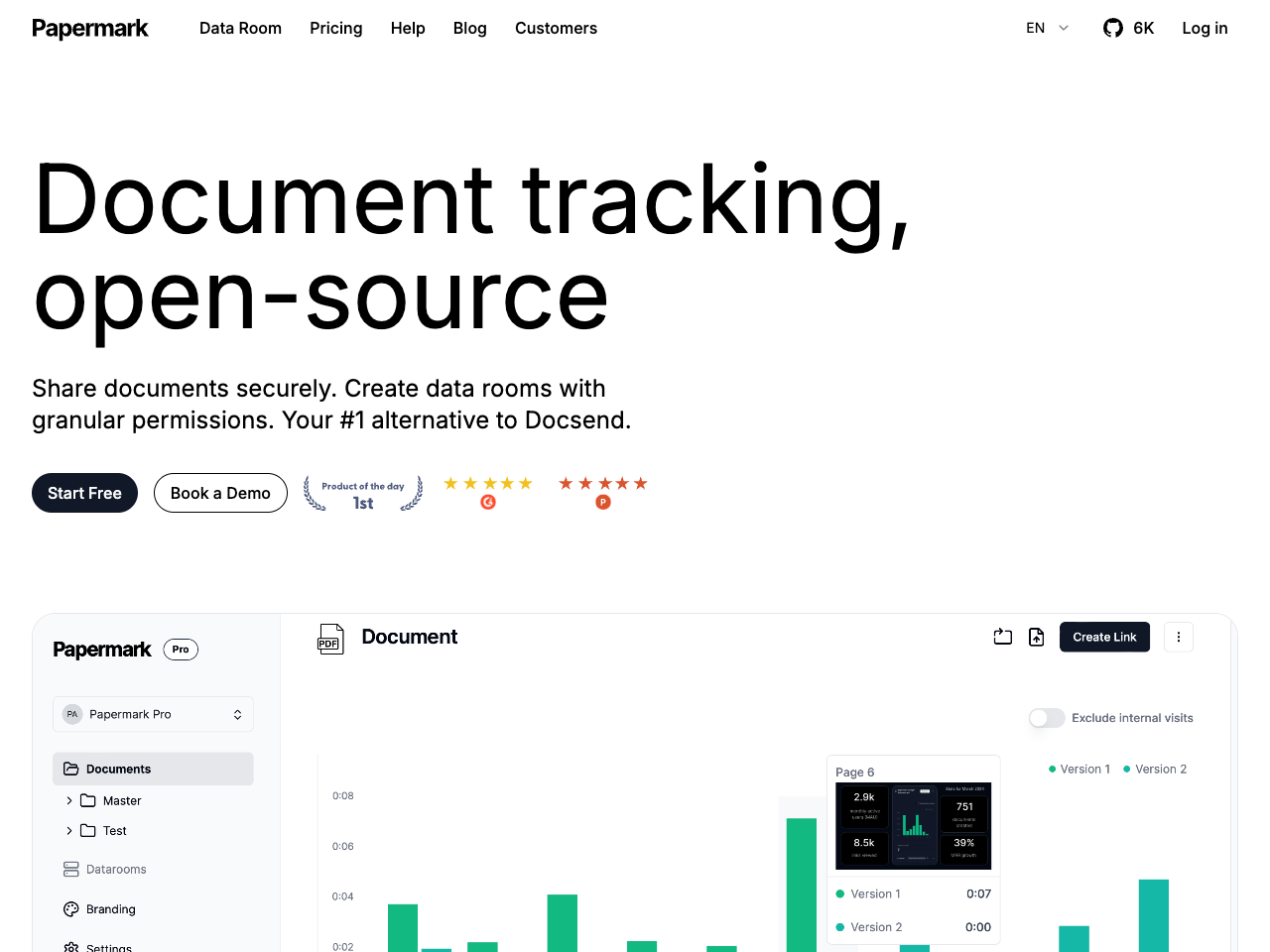Click the 0:07 Version 1 duration
Image resolution: width=1270 pixels, height=952 pixels.
click(978, 893)
